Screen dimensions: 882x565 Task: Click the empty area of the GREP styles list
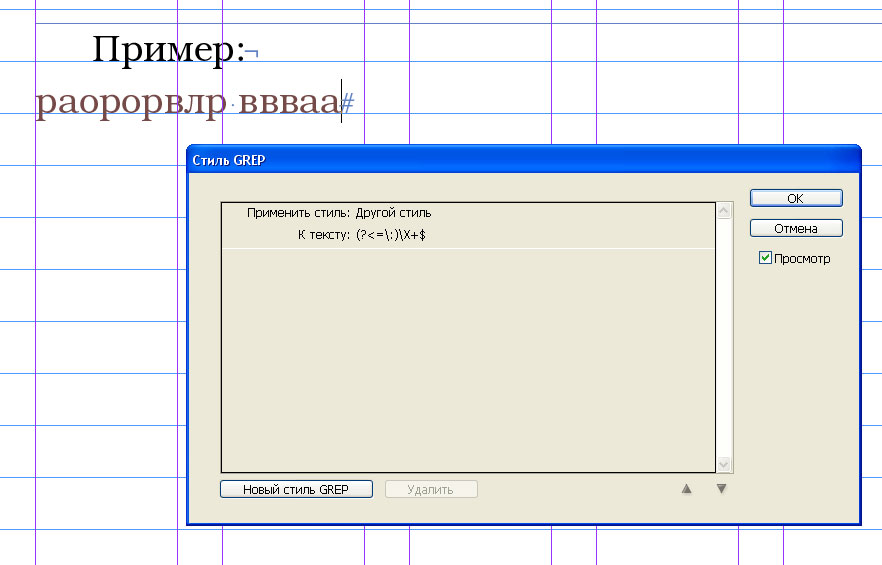point(468,360)
